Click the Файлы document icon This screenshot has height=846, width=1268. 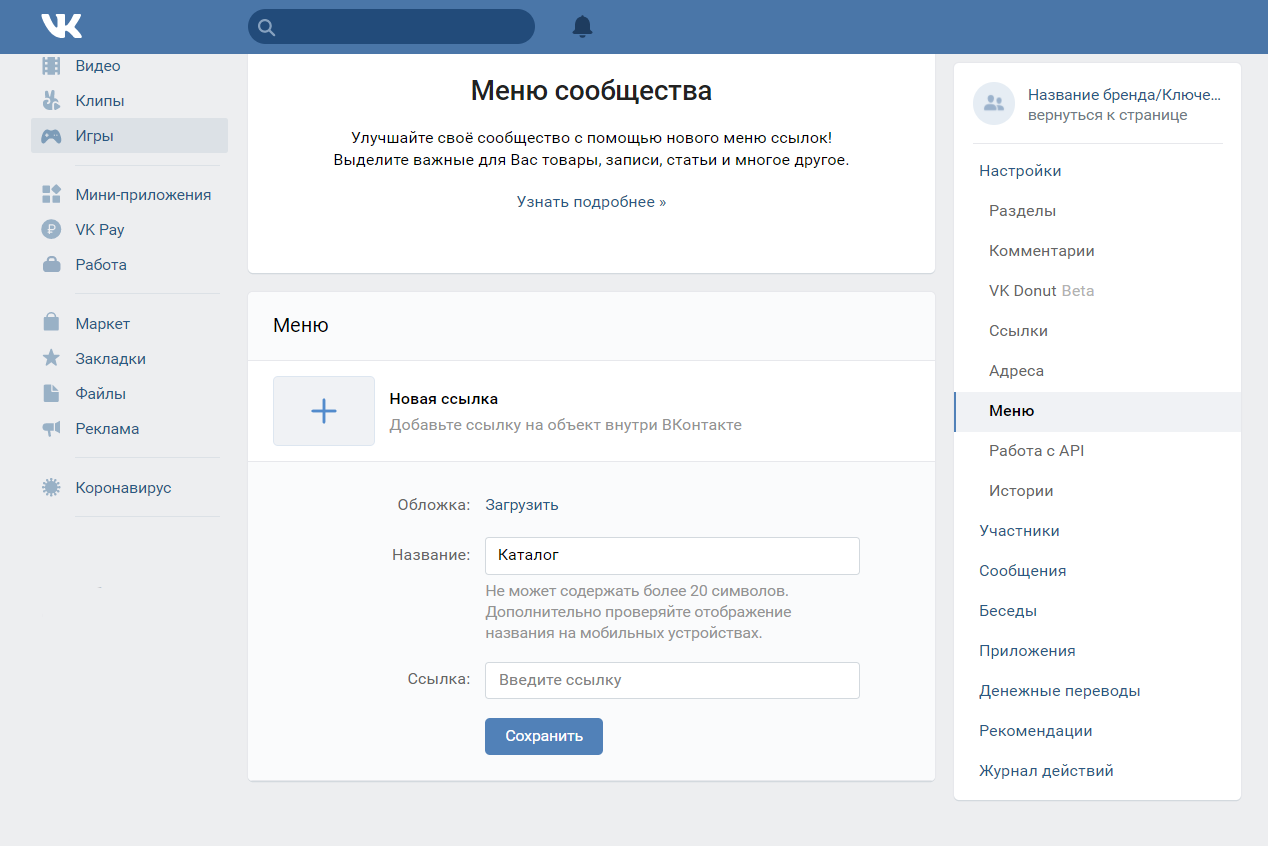click(x=51, y=394)
